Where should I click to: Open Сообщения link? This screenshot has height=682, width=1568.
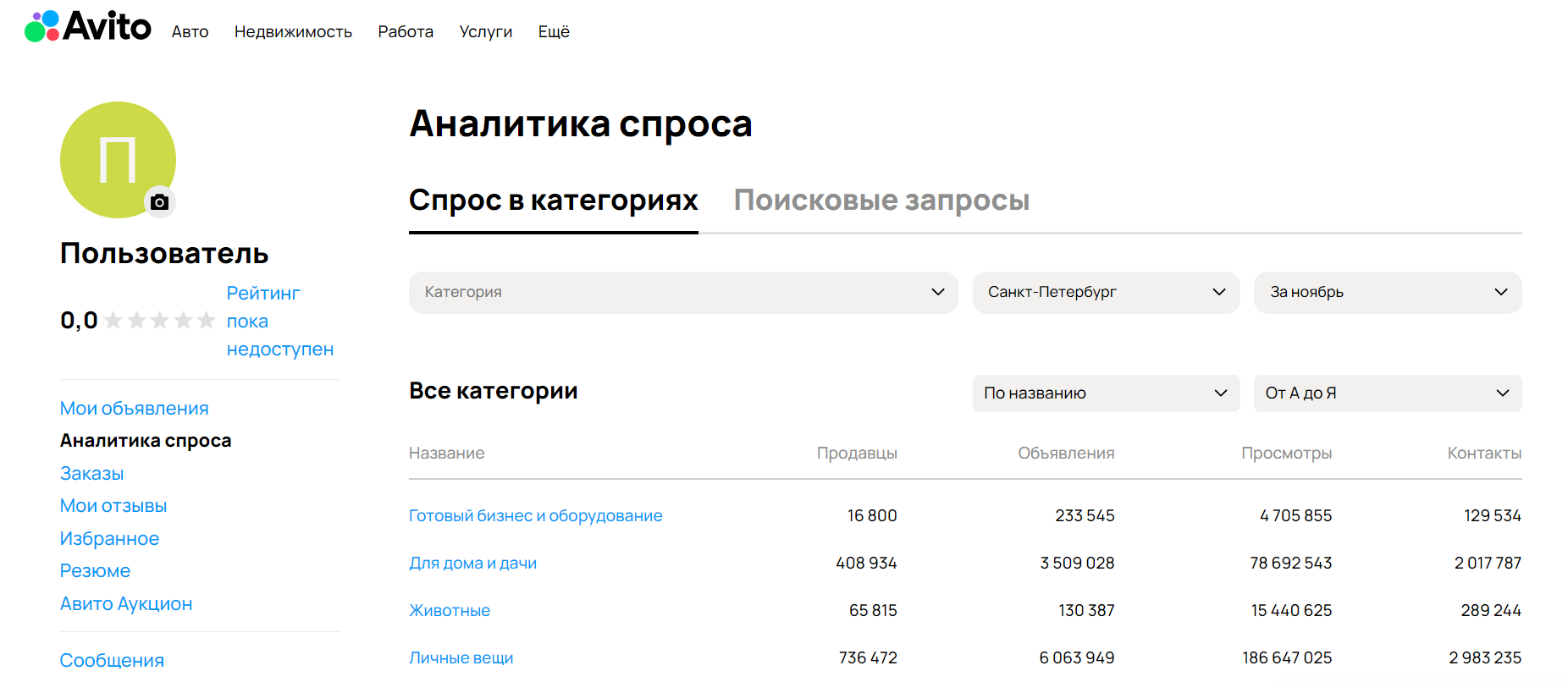112,660
